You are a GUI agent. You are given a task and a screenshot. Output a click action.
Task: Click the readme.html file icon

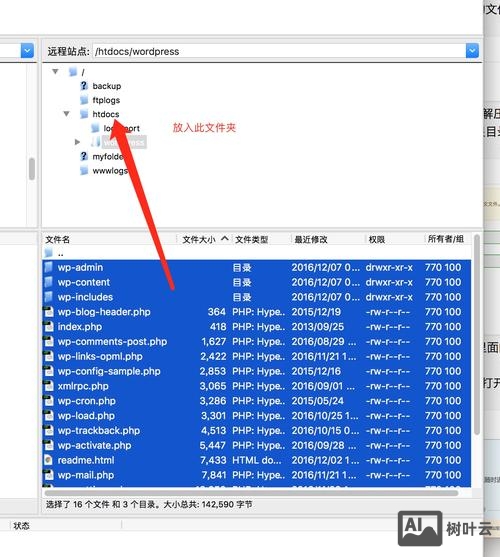point(49,460)
